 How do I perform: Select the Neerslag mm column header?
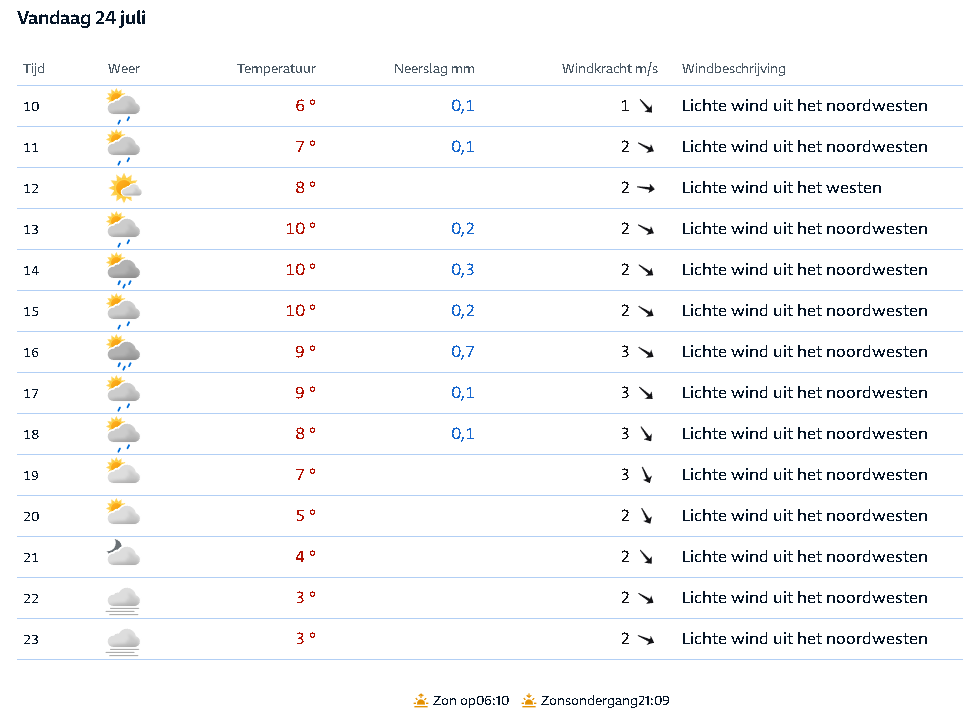[x=434, y=69]
